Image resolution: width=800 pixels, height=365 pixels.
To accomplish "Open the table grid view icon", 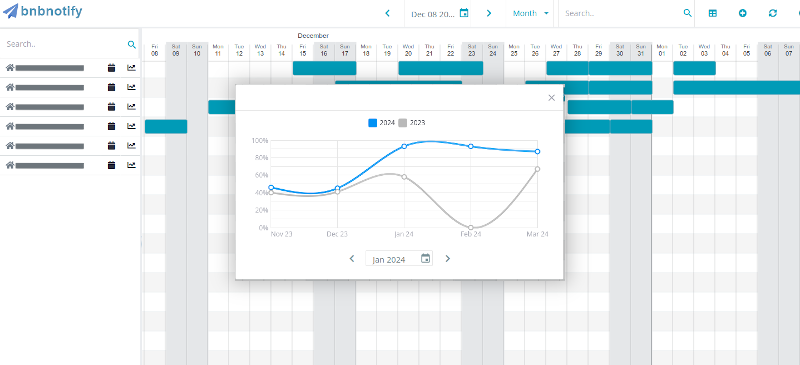I will point(713,13).
